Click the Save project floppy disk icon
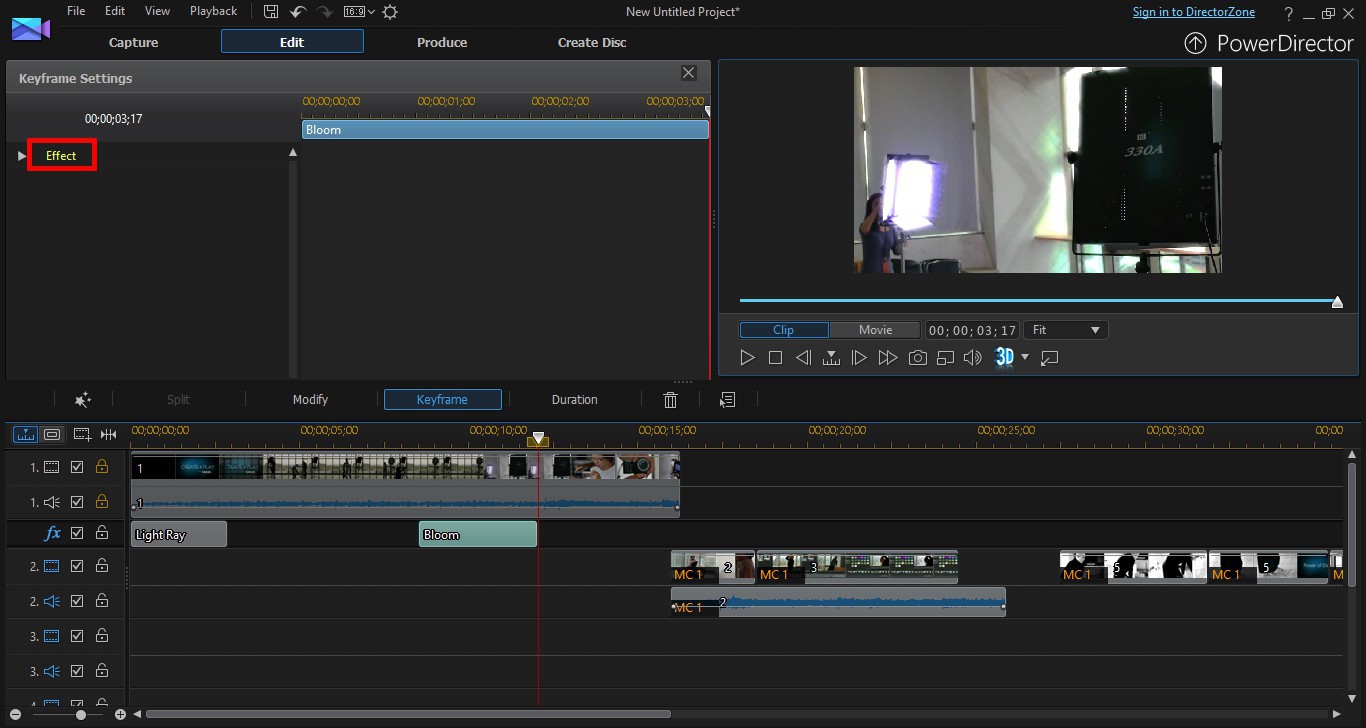Image resolution: width=1366 pixels, height=728 pixels. click(x=271, y=12)
